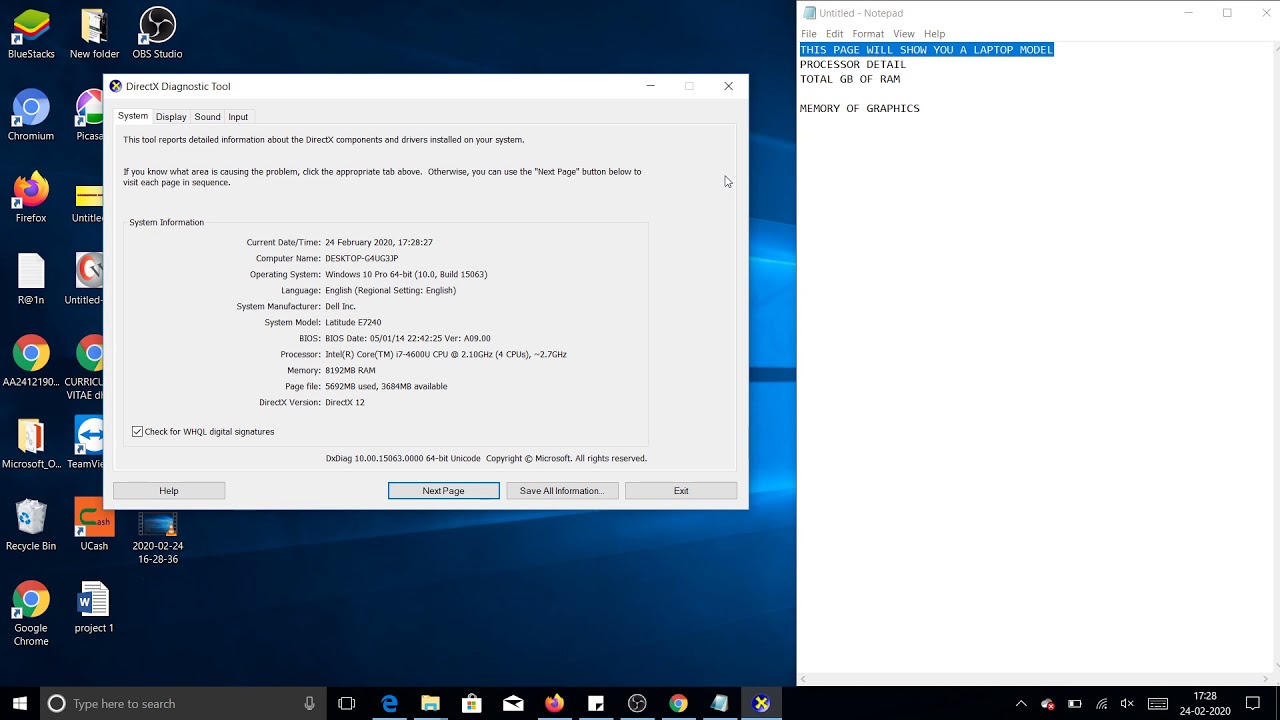
Task: Open Notepad's File menu
Action: click(x=809, y=34)
